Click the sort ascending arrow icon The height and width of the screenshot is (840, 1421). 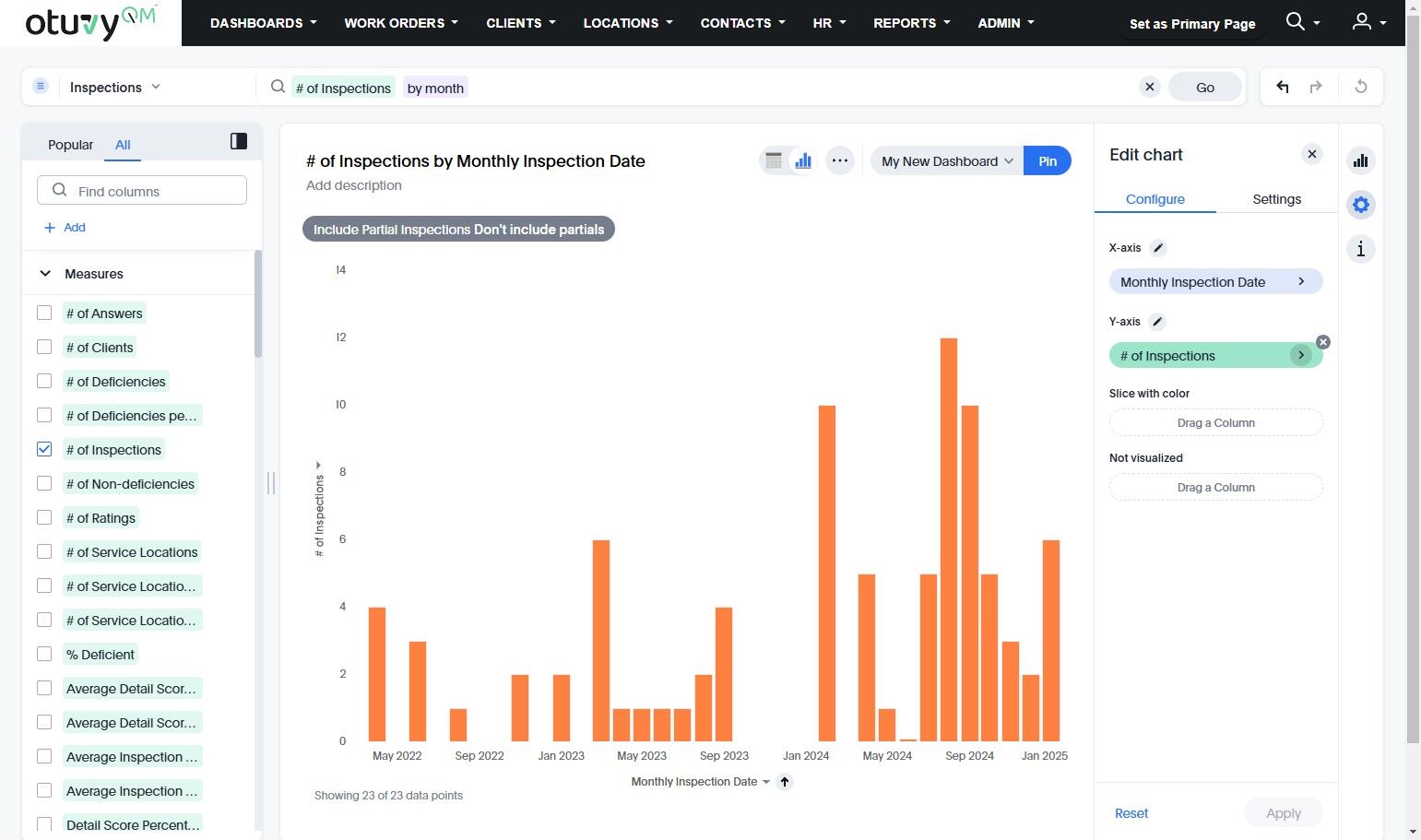pyautogui.click(x=785, y=782)
